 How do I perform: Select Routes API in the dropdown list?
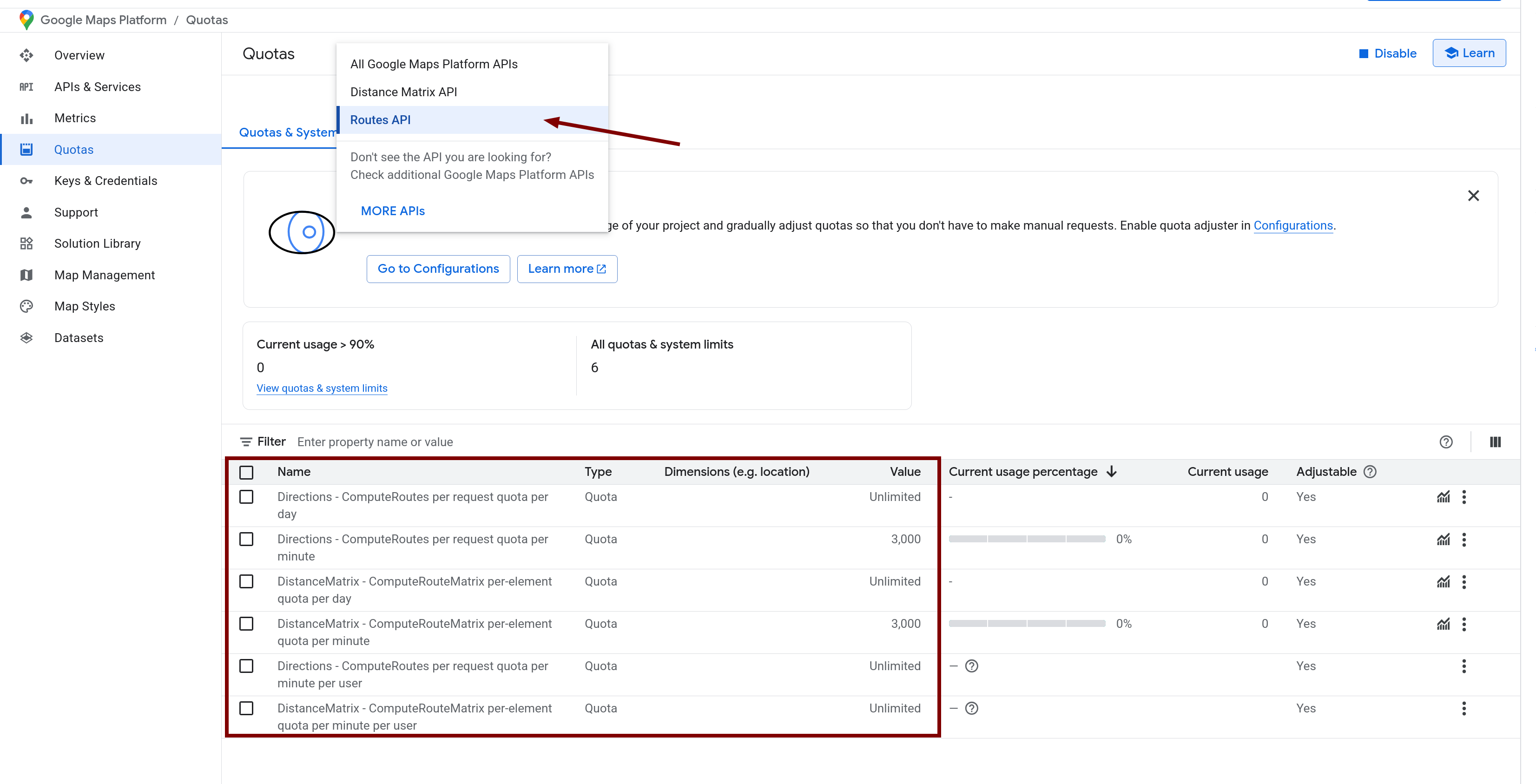coord(381,120)
